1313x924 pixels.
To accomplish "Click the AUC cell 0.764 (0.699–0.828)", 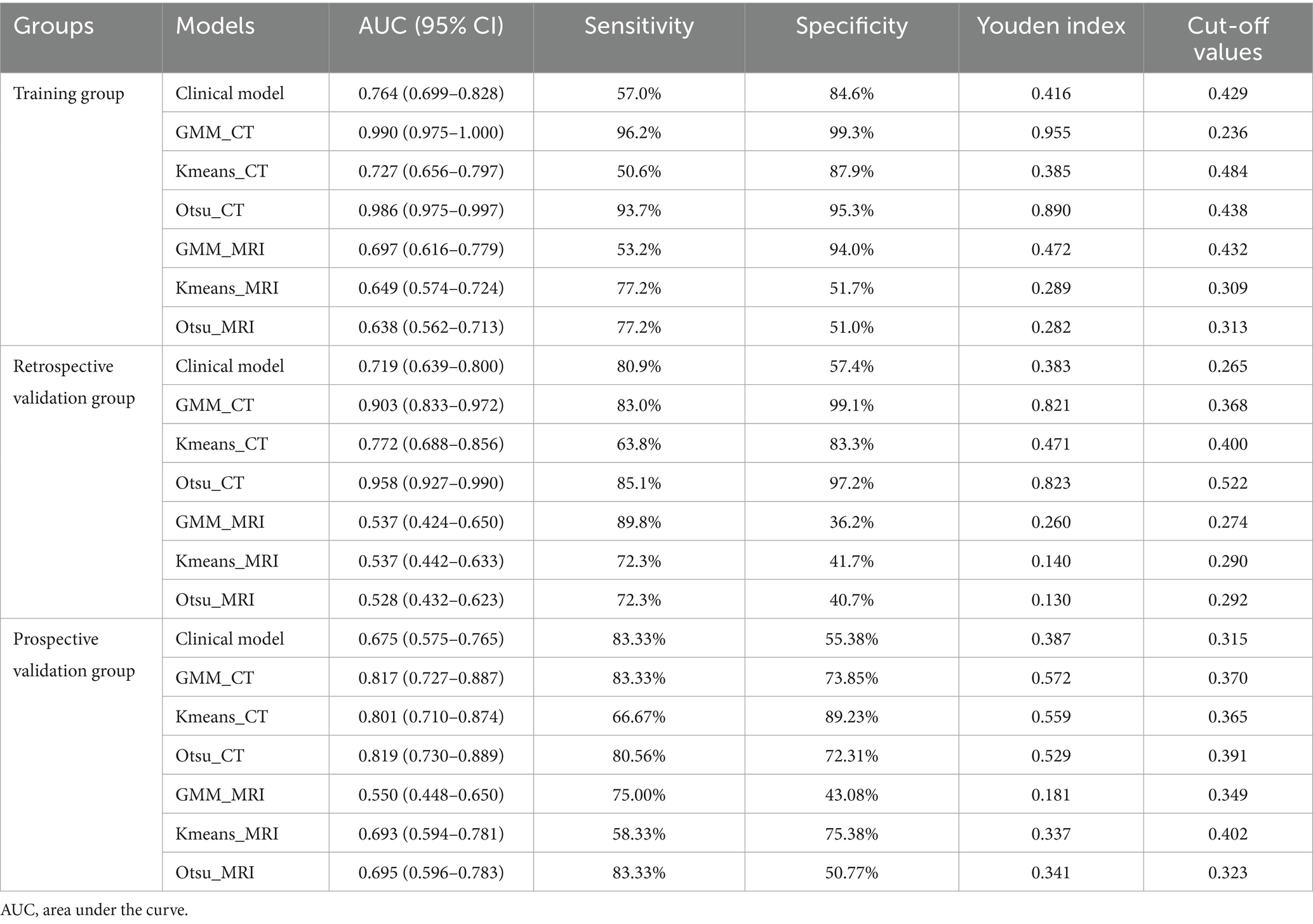I will point(430,94).
